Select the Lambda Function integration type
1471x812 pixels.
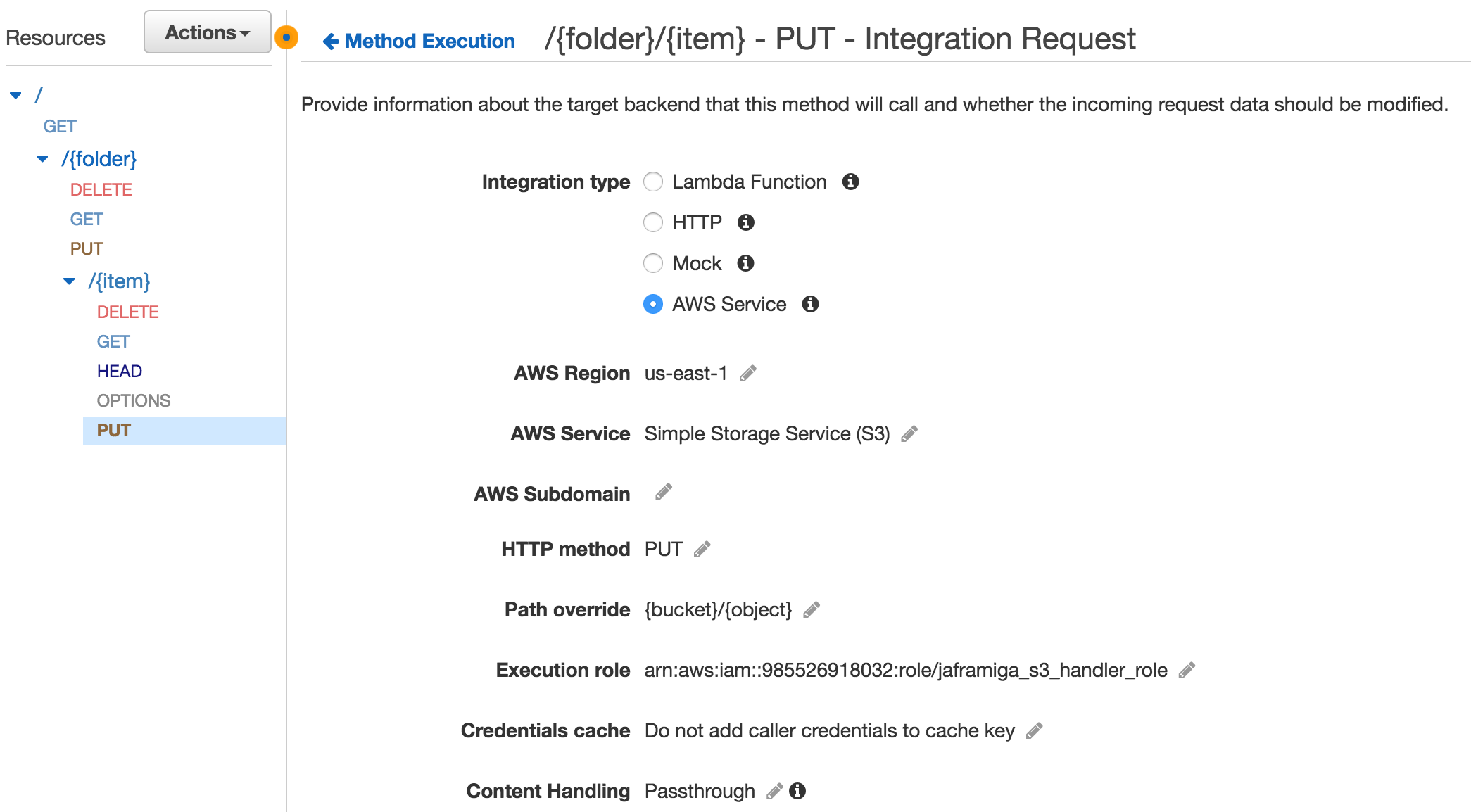pos(653,182)
